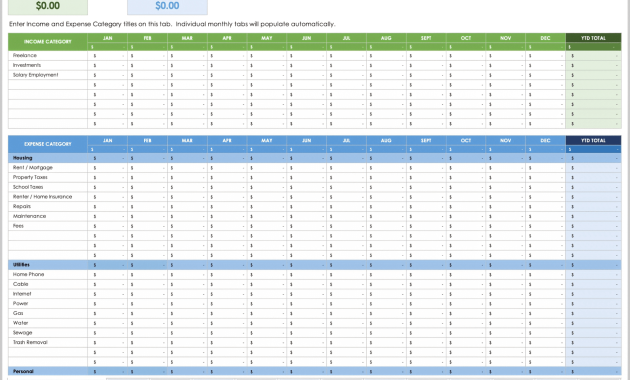Select the Property Taxes expense label

point(30,177)
